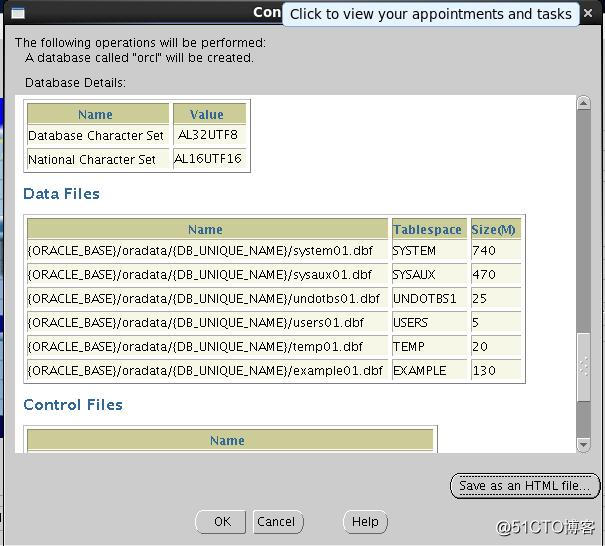Select the system01.dbf file path cell
The height and width of the screenshot is (546, 605).
click(208, 250)
